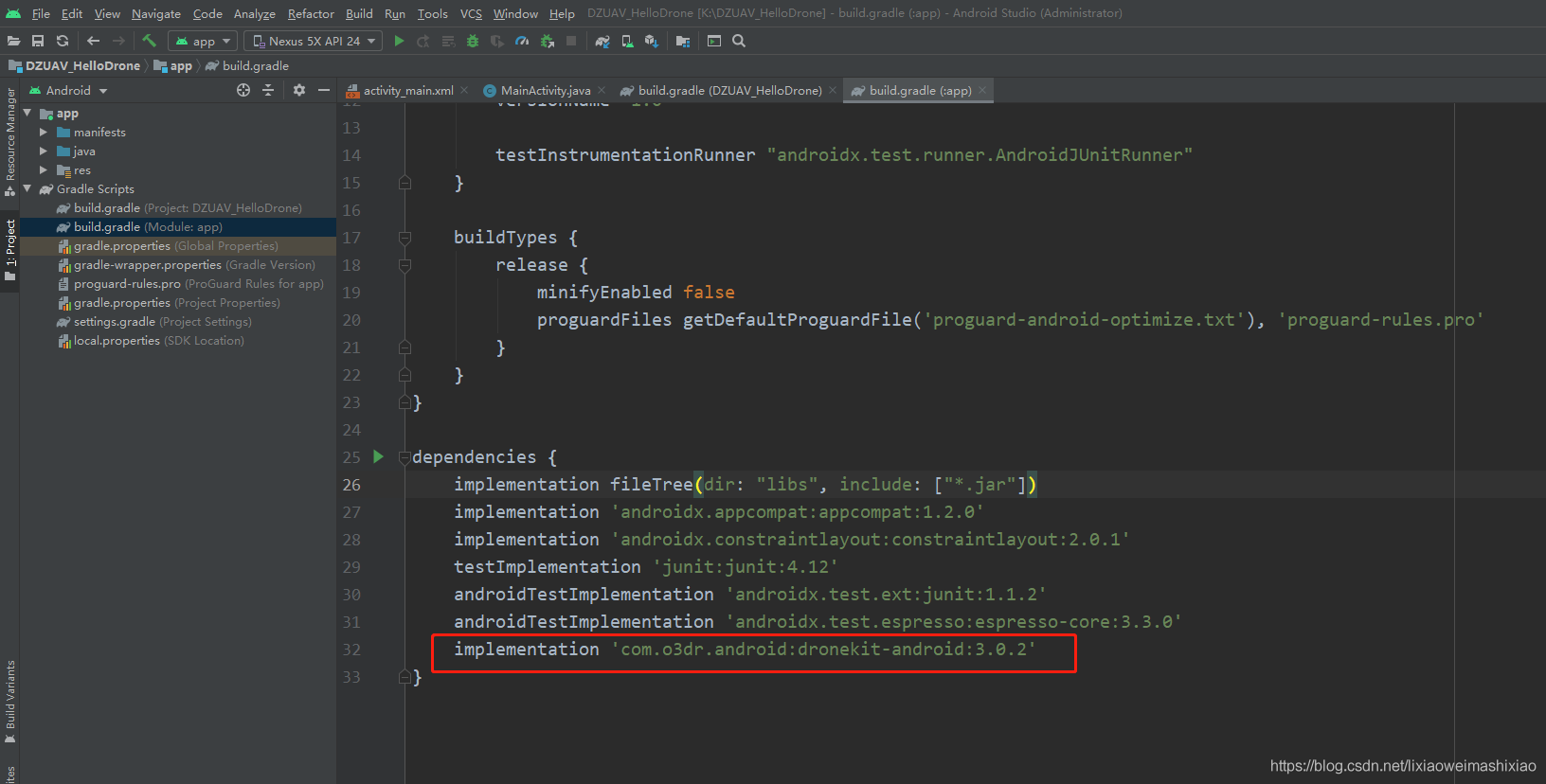
Task: Open the AVD Manager icon
Action: coord(627,41)
